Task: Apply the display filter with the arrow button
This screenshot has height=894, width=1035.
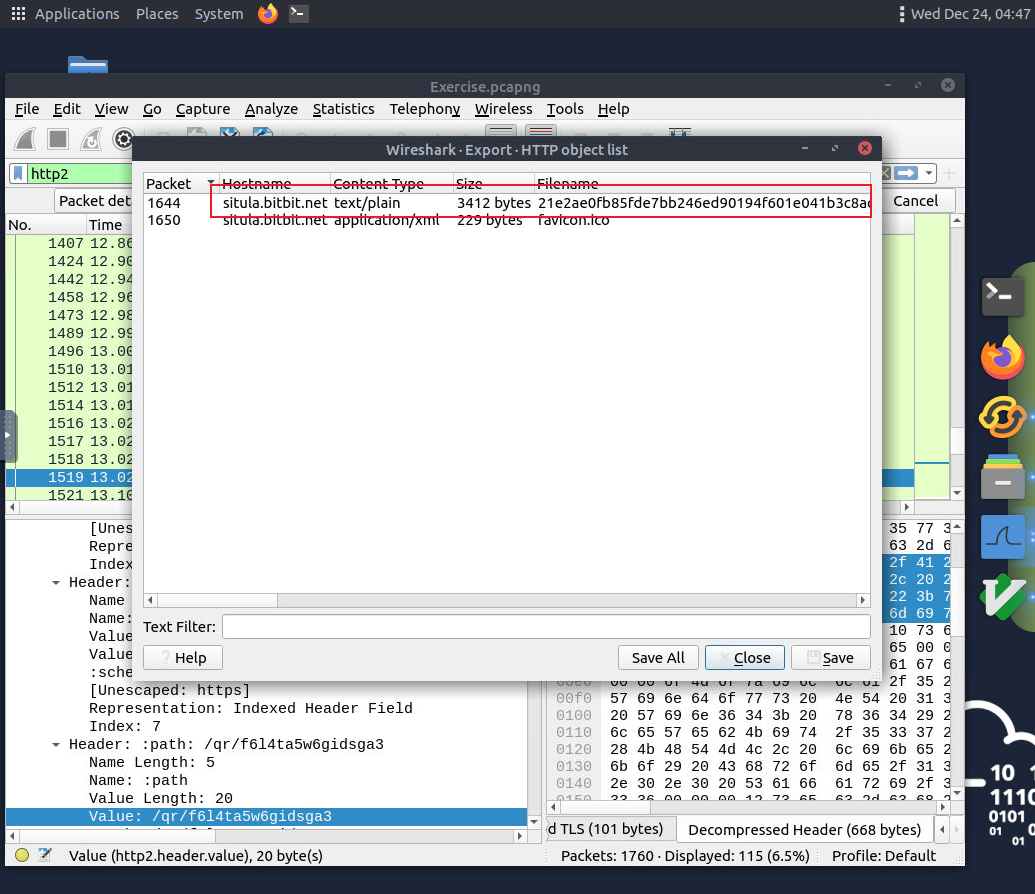Action: (906, 173)
